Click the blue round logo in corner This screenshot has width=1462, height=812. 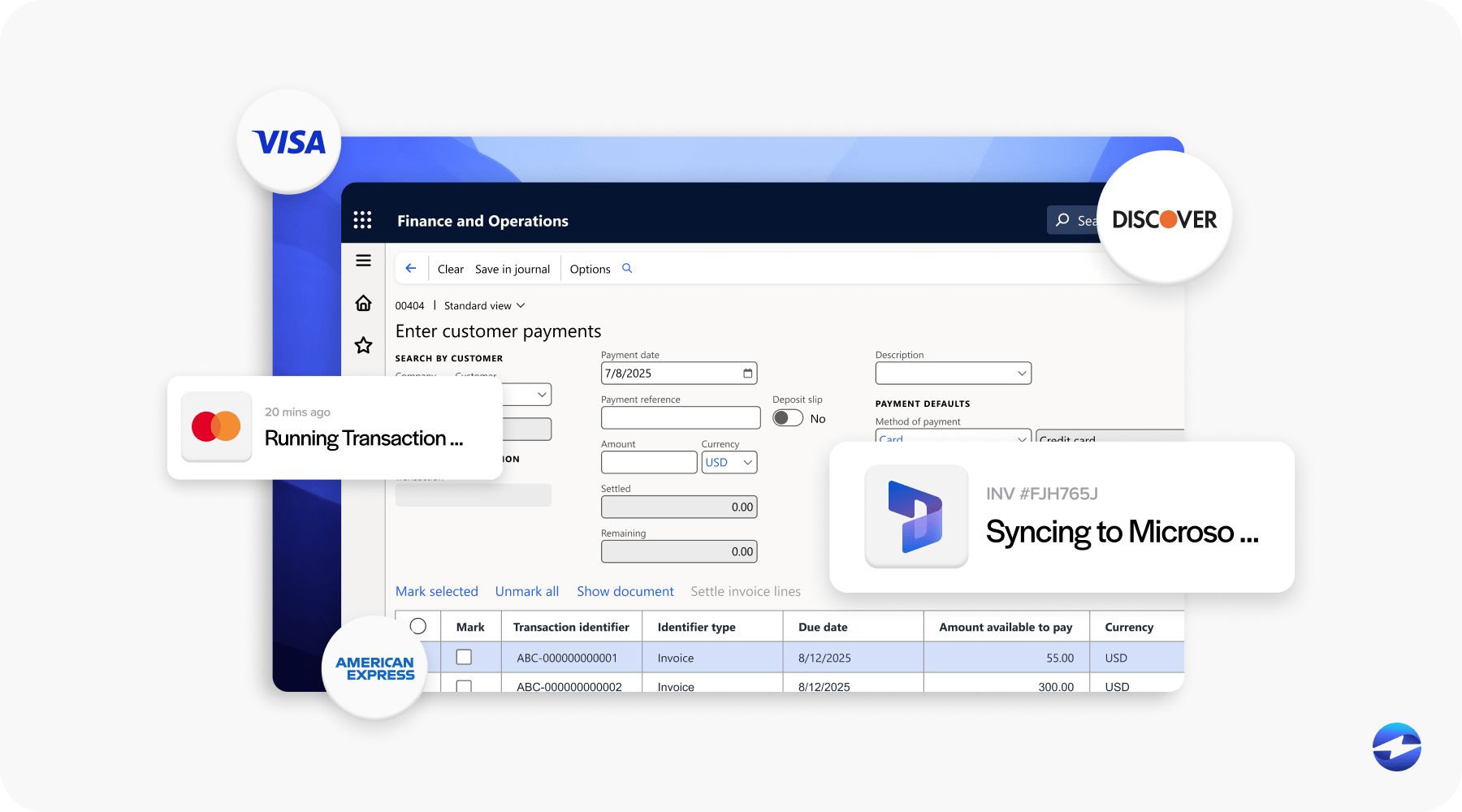point(1396,747)
